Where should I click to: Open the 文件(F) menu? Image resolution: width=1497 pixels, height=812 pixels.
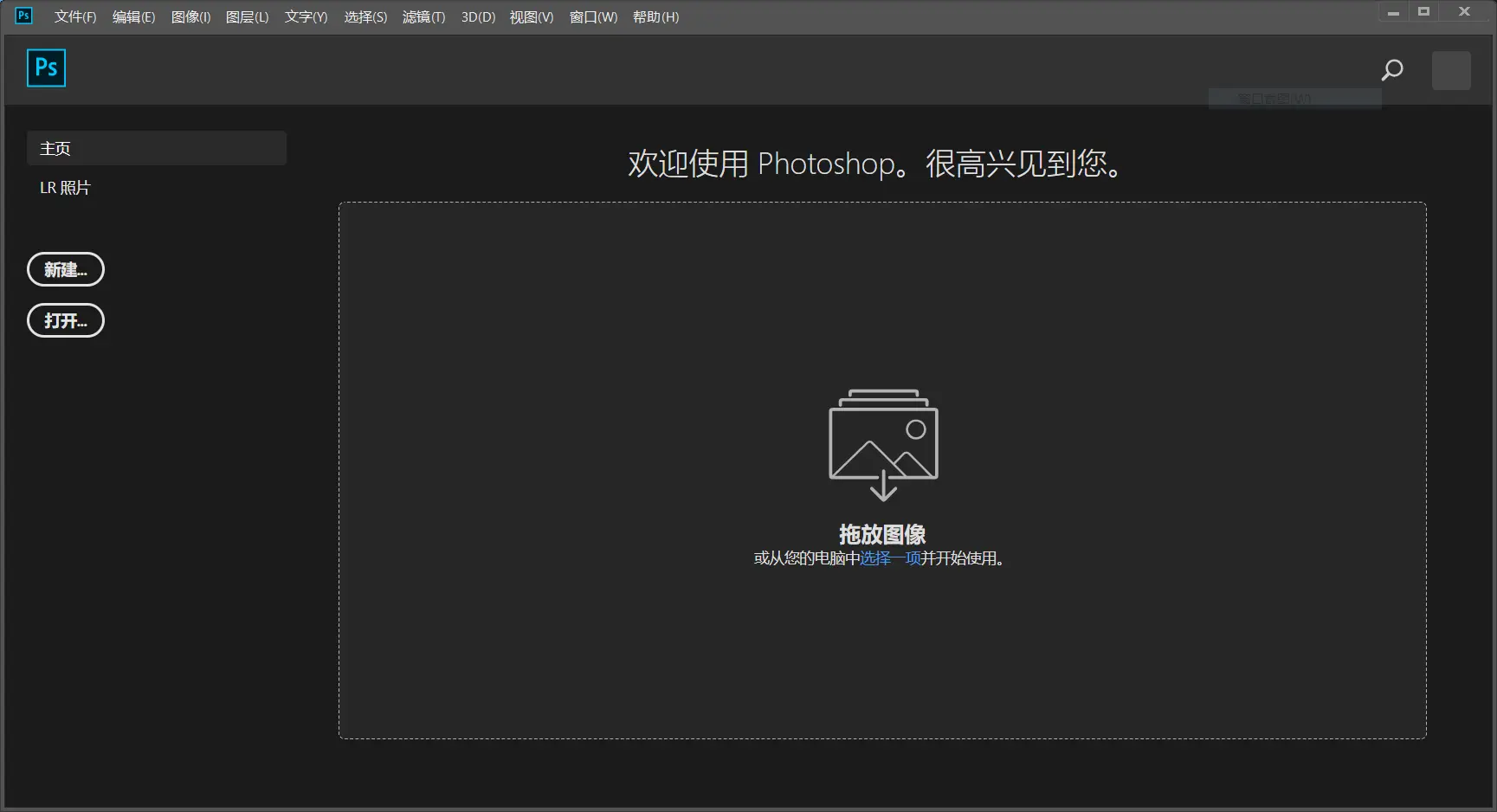coord(75,17)
